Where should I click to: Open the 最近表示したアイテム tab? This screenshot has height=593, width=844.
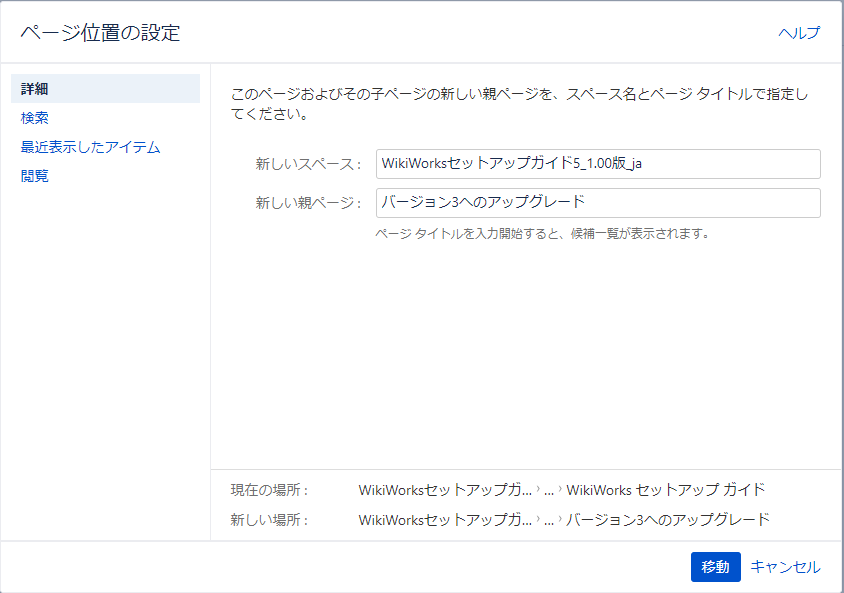click(x=90, y=147)
